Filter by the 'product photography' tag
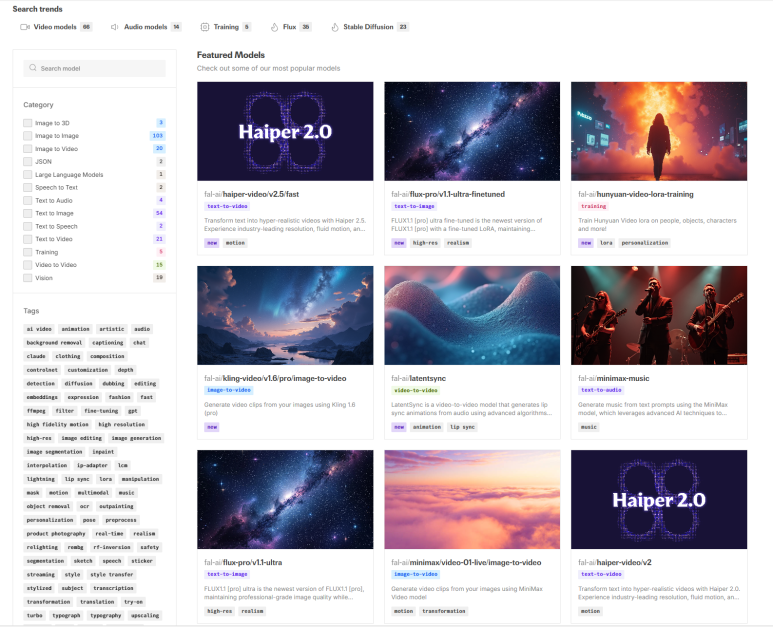This screenshot has height=627, width=773. point(56,533)
